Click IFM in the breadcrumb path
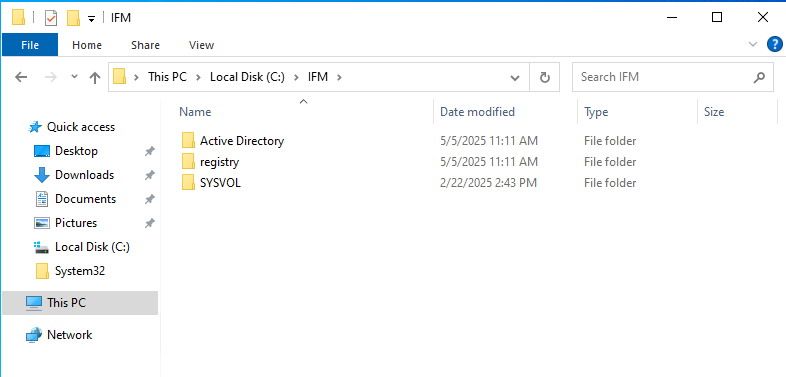The width and height of the screenshot is (786, 377). click(x=317, y=77)
